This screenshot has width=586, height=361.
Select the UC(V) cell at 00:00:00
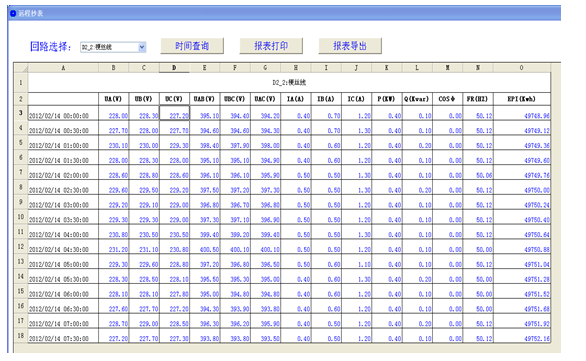click(x=175, y=113)
